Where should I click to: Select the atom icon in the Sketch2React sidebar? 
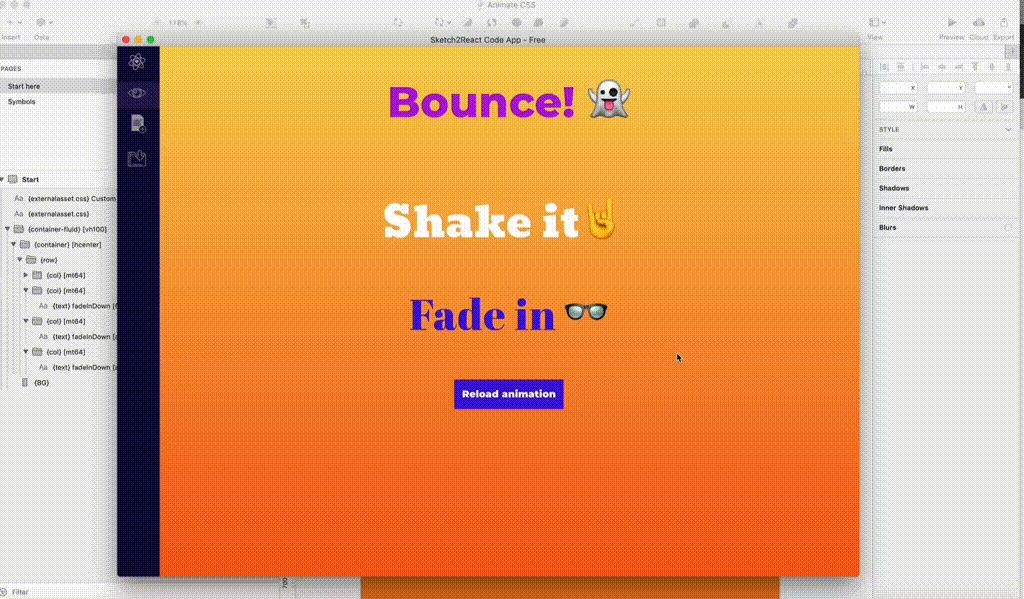(x=137, y=62)
